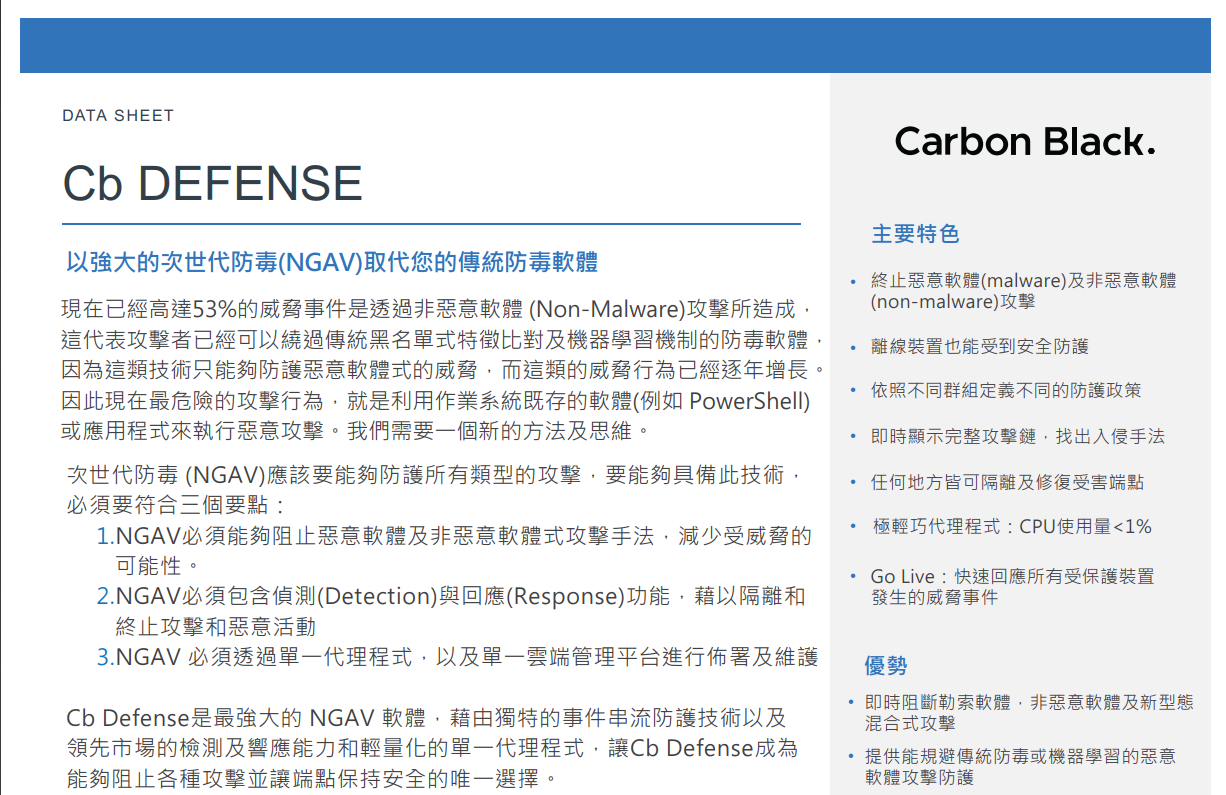Viewport: 1226px width, 795px height.
Task: Click the bullet 離線裝置也能受到安全防護
Action: (x=980, y=346)
